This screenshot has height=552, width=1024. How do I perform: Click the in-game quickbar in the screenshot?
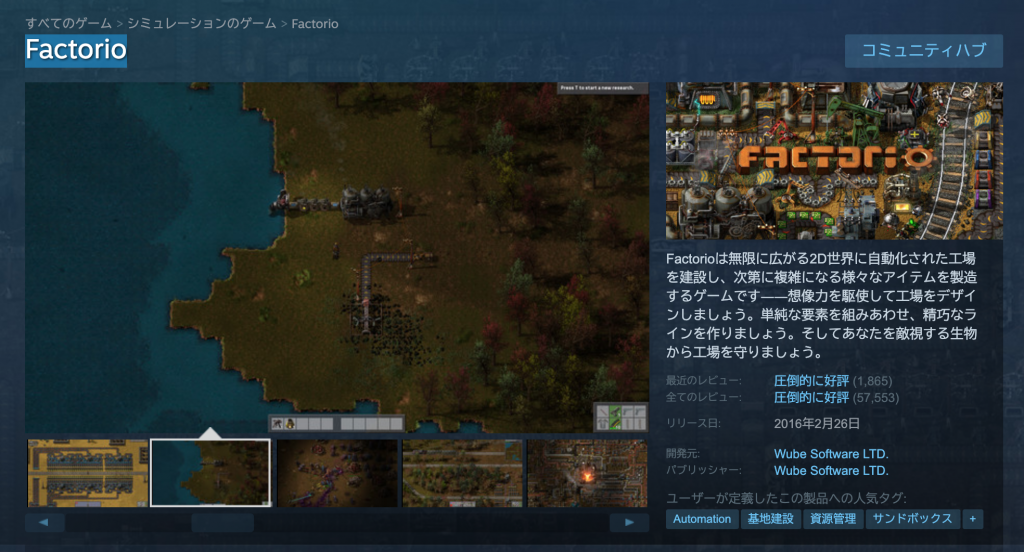point(336,424)
